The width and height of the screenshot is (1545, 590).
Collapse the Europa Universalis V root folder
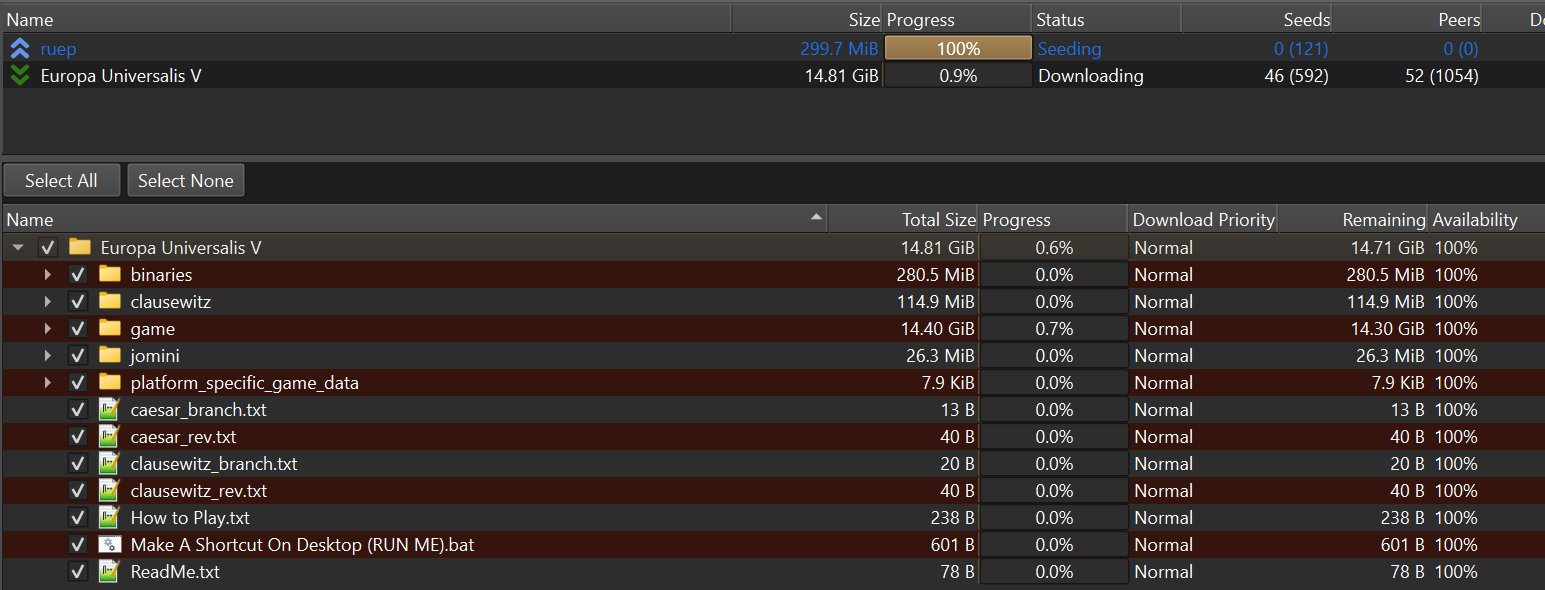tap(18, 247)
